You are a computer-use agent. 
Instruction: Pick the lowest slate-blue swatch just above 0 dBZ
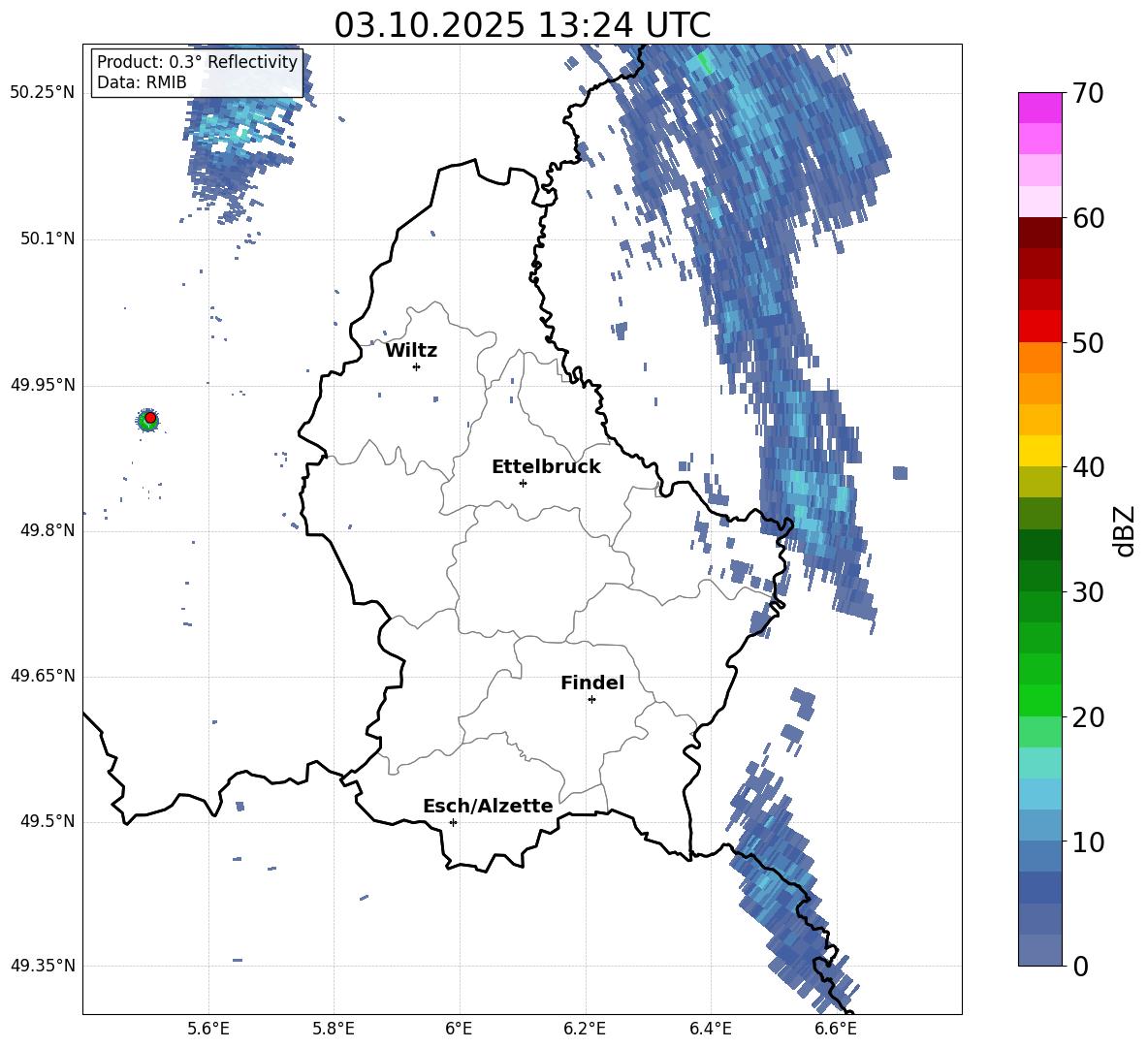1039,950
